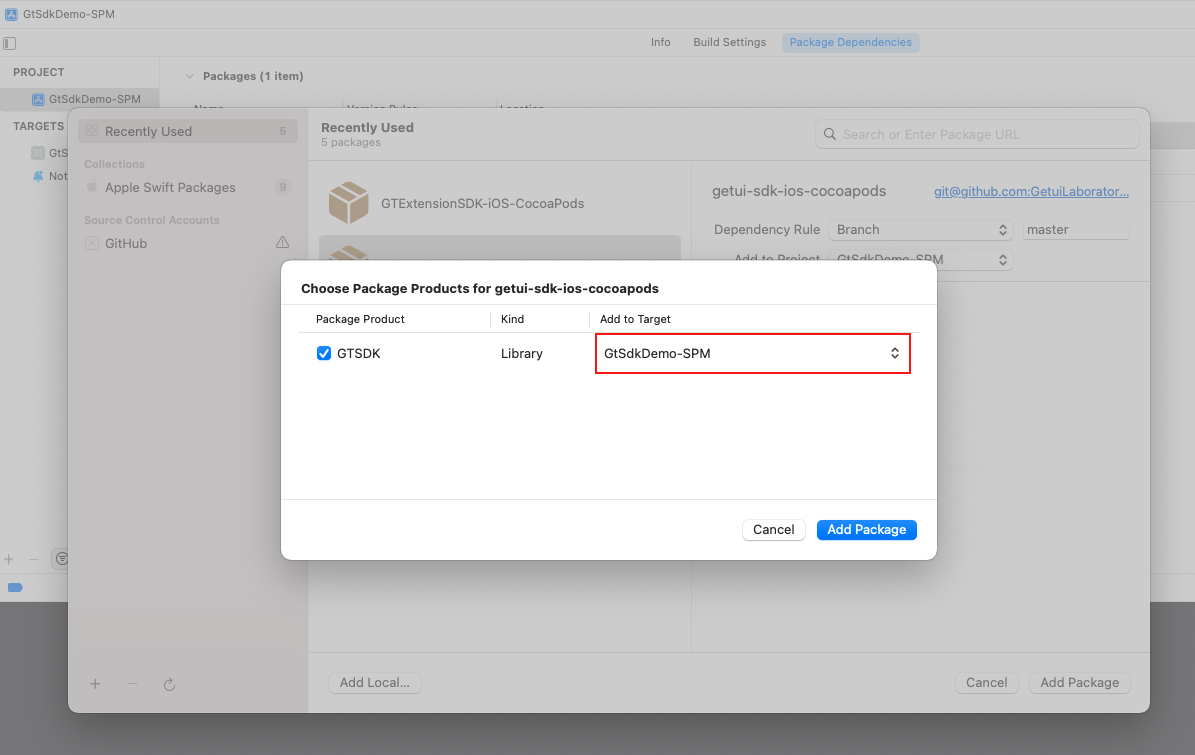The height and width of the screenshot is (755, 1195).
Task: Click the blue Add Package button
Action: point(867,529)
